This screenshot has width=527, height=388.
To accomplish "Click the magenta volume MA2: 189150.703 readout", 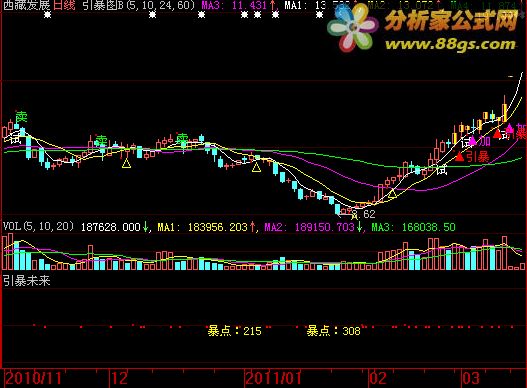I will (x=310, y=227).
